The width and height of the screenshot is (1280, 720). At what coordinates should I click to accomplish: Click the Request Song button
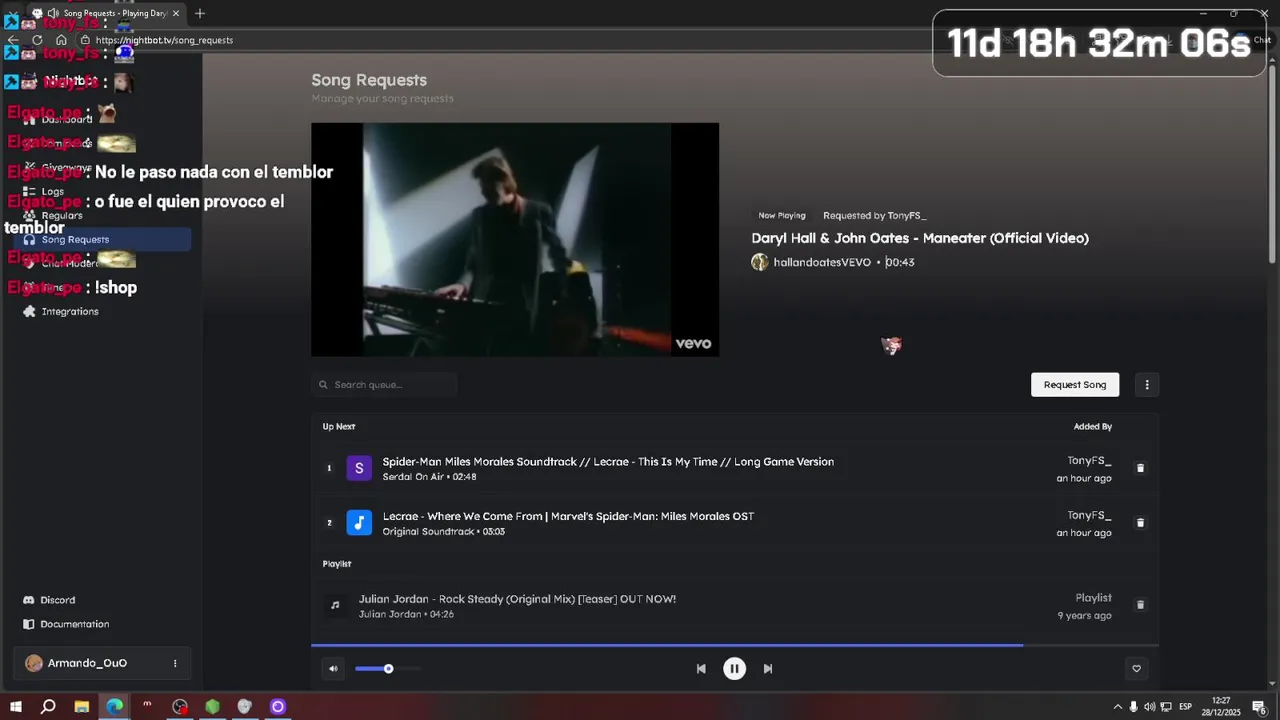coord(1075,385)
